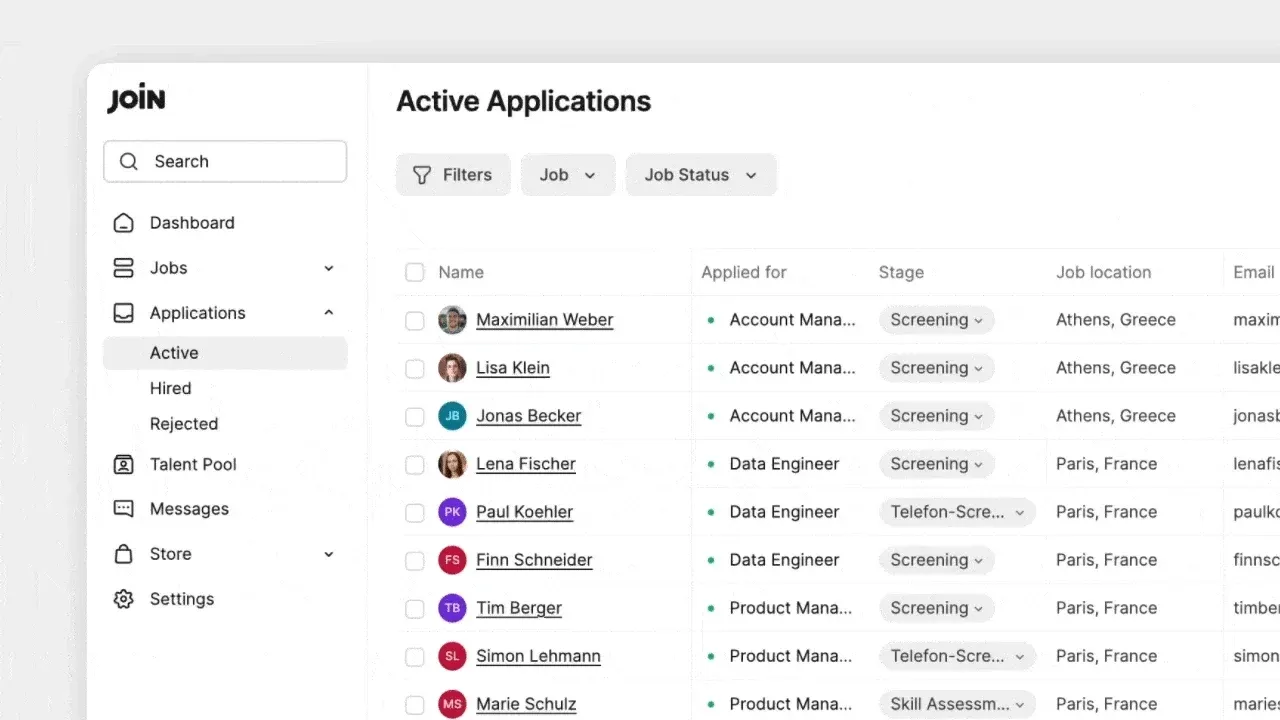Select Jonas Becker's row checkbox

tap(414, 416)
